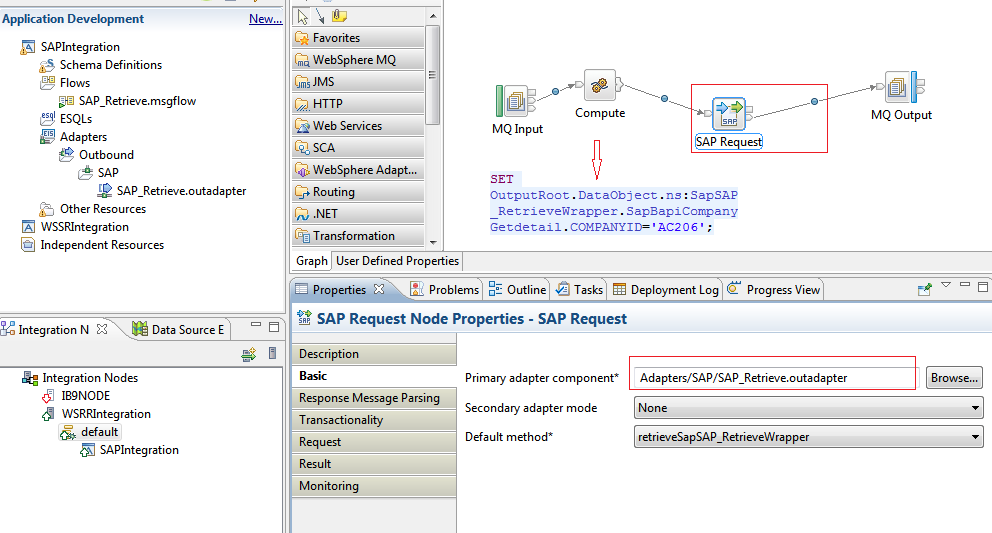Click the pin properties view icon
The image size is (992, 533).
coord(924,289)
